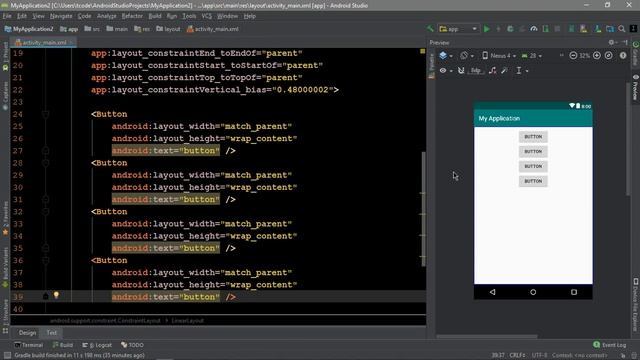Viewport: 640px width, 360px height.
Task: Open the Event Log panel
Action: tap(610, 345)
